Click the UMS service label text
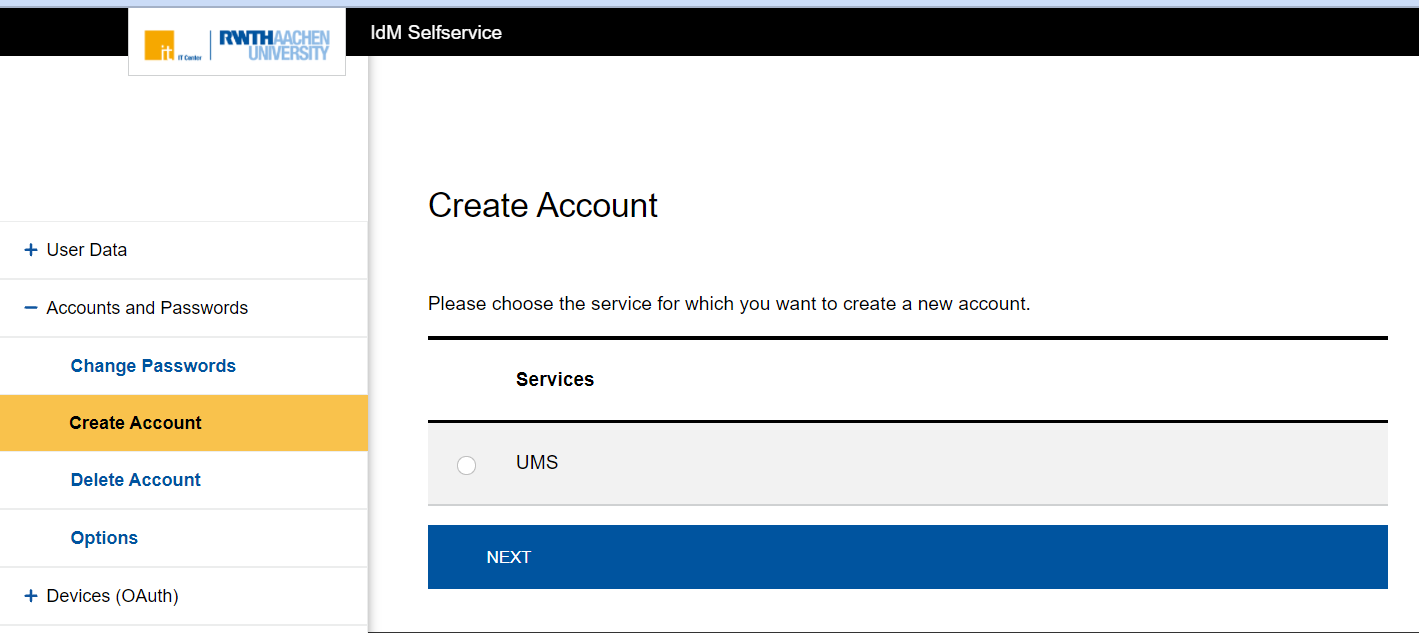The width and height of the screenshot is (1419, 633). (x=537, y=463)
